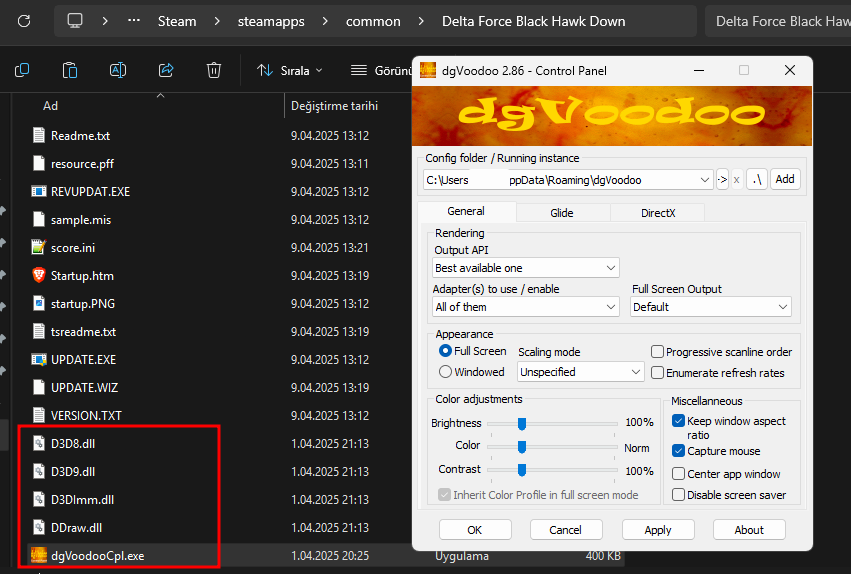The width and height of the screenshot is (851, 574).
Task: Click the Copy icon in Explorer toolbar
Action: 22,70
